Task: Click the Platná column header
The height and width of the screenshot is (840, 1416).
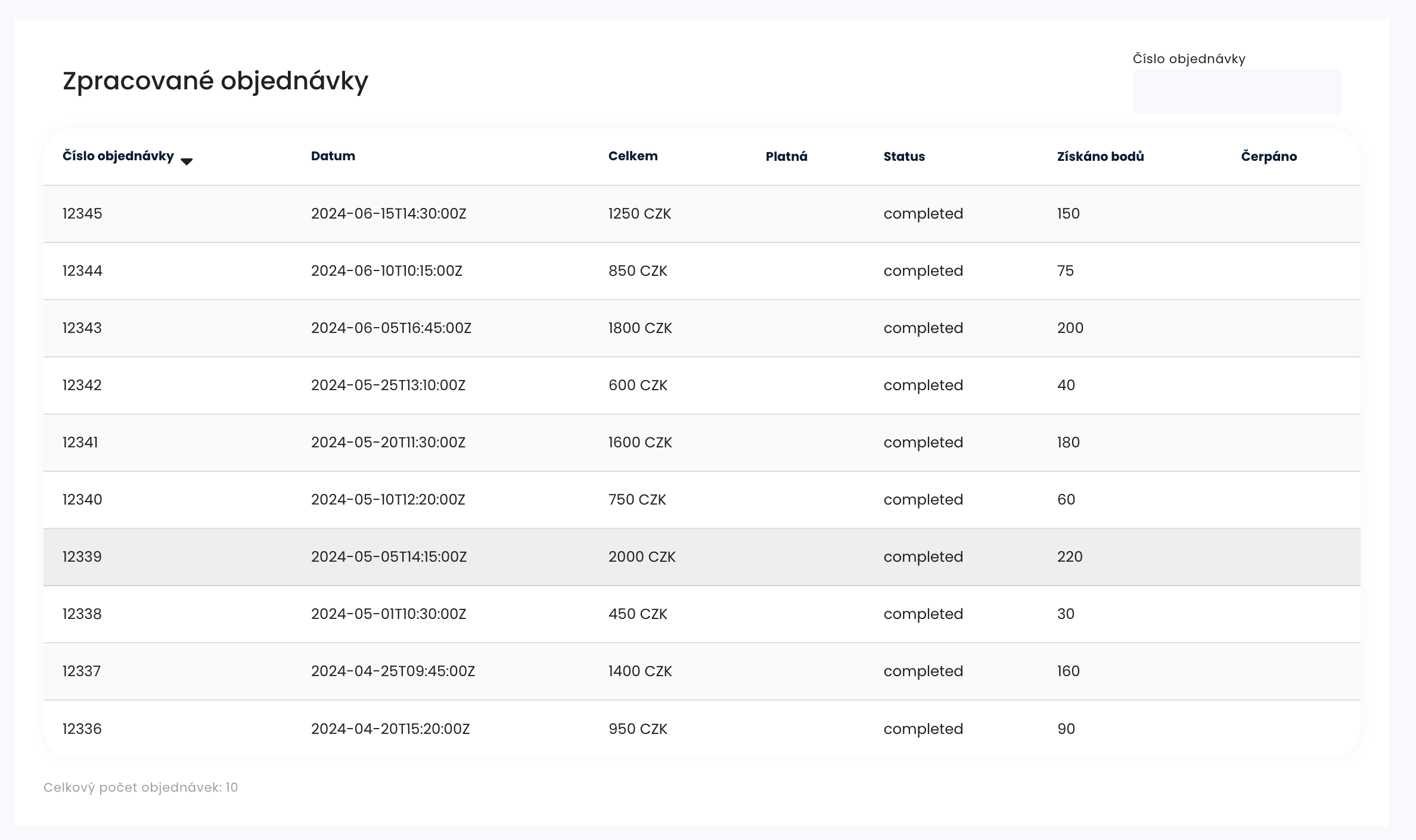Action: tap(786, 157)
